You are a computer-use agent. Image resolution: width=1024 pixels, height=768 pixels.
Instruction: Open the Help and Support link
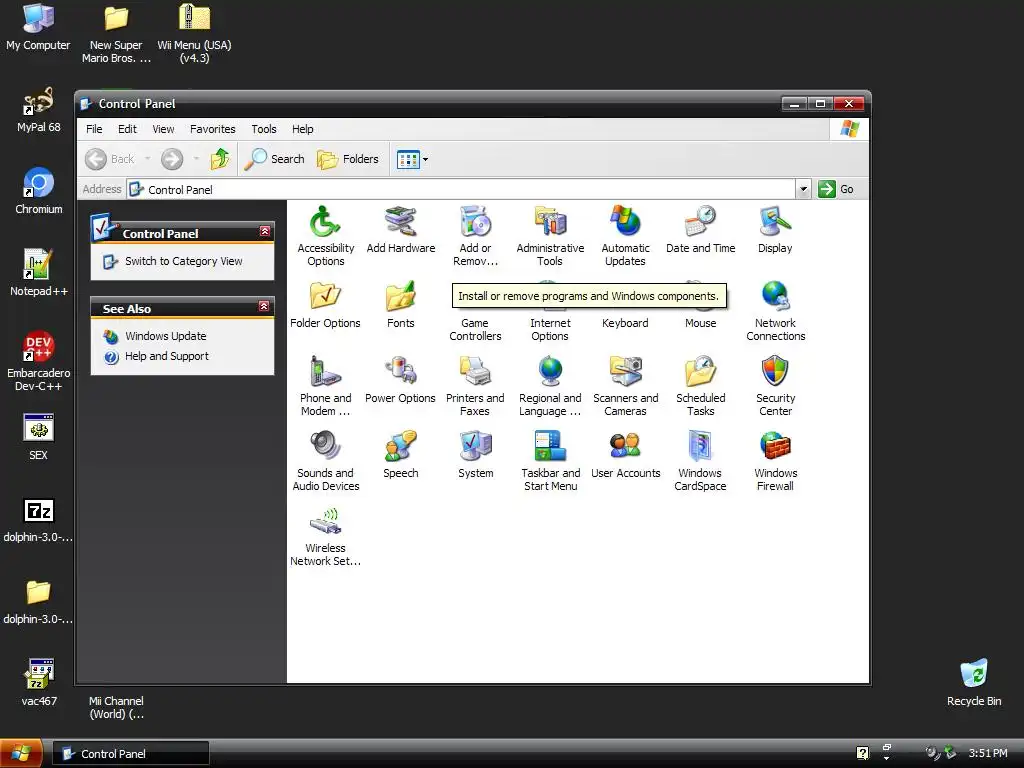[x=167, y=357]
